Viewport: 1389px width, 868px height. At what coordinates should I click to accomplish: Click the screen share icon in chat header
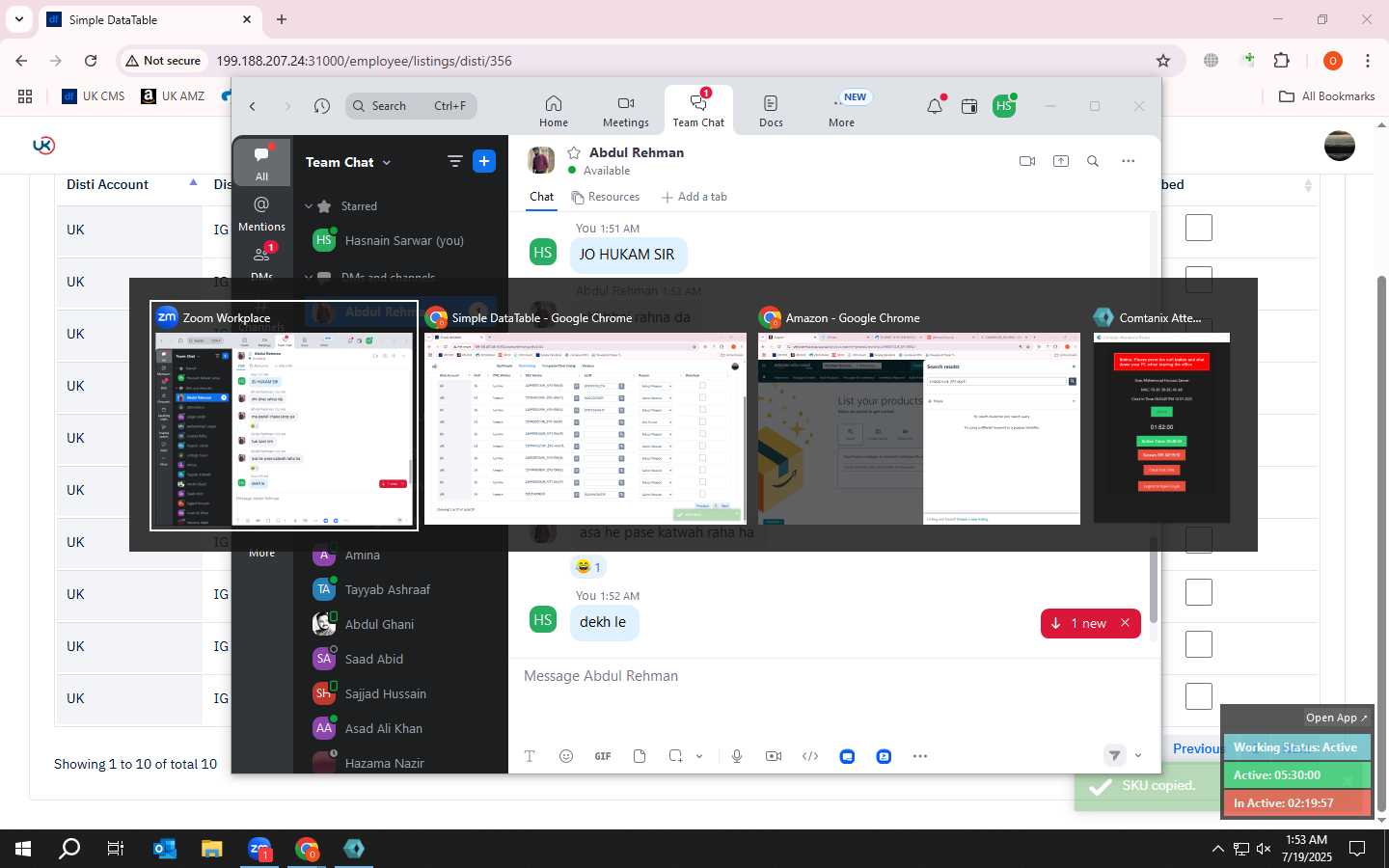click(1061, 161)
